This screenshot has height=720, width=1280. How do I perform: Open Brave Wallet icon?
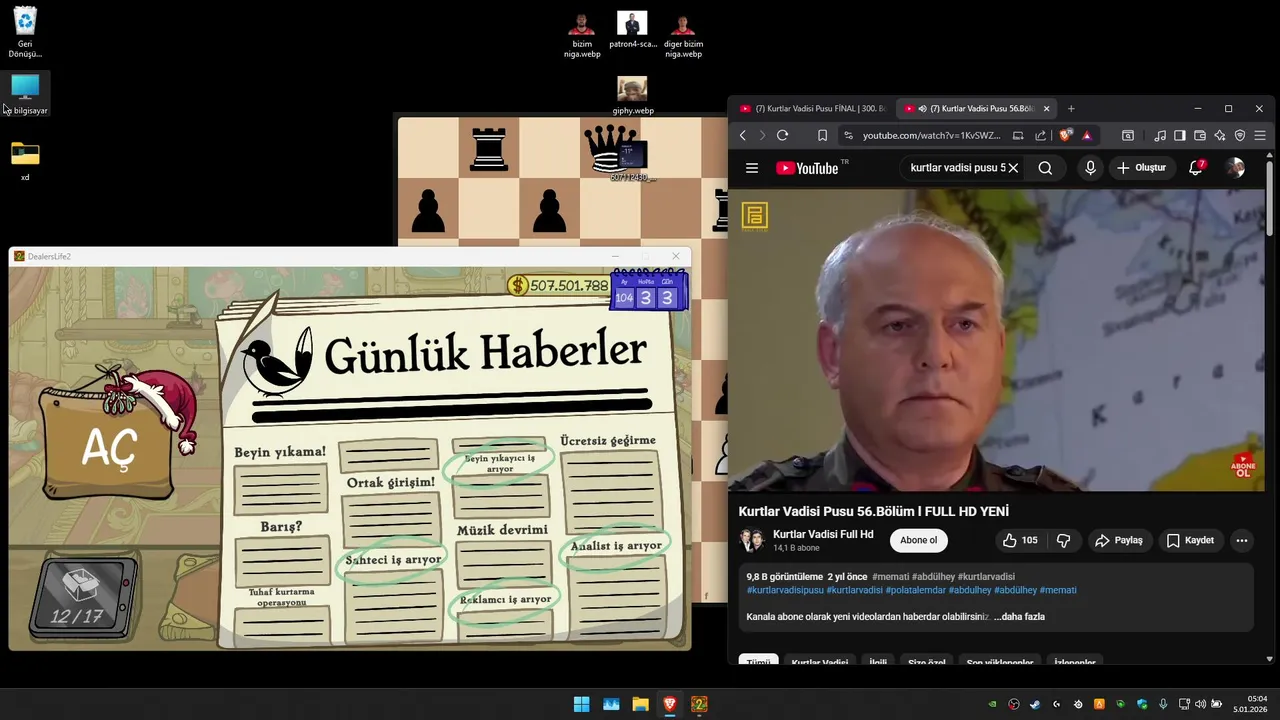click(1200, 135)
